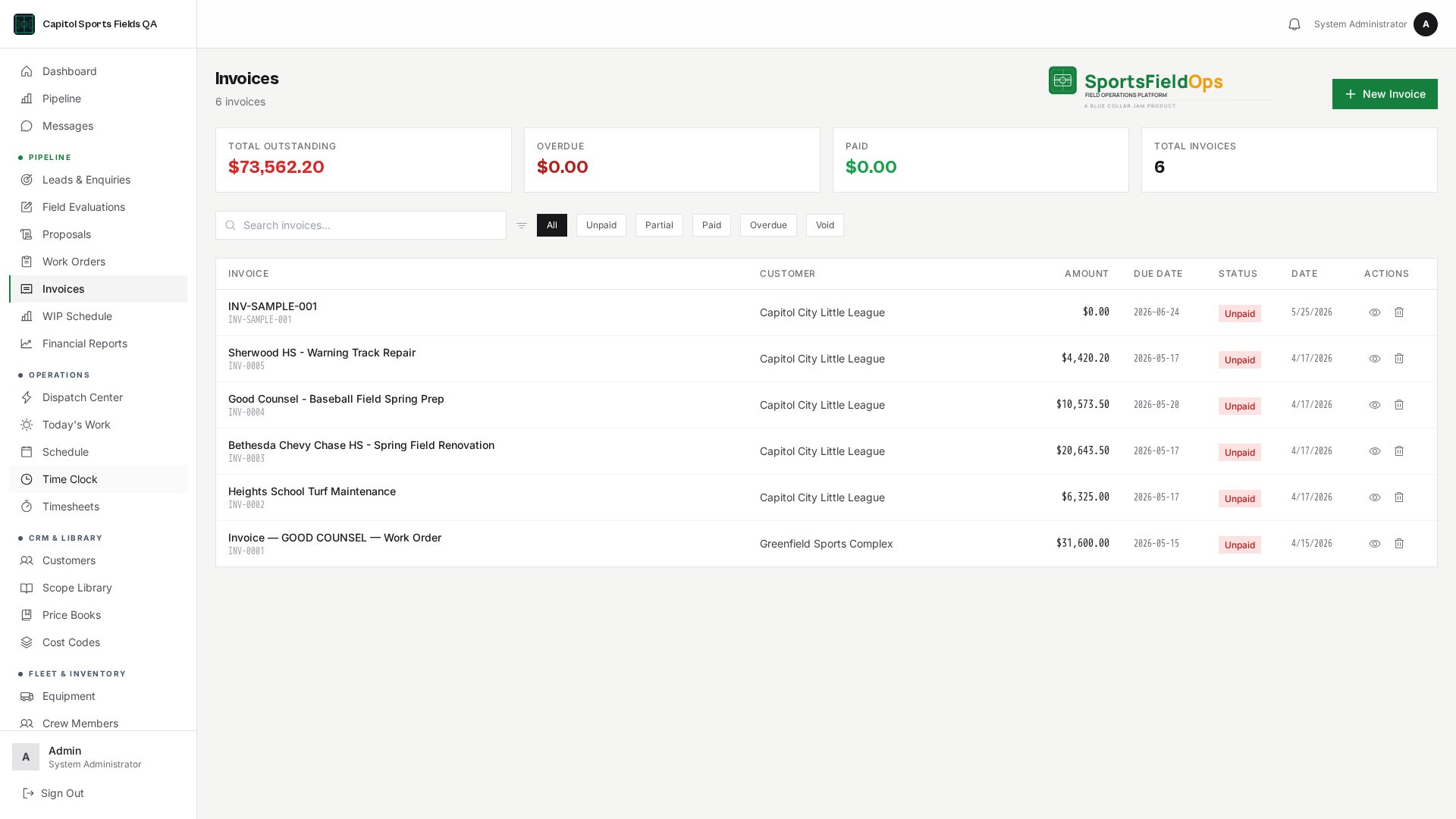This screenshot has height=819, width=1456.
Task: Open the Schedule page
Action: (98, 452)
